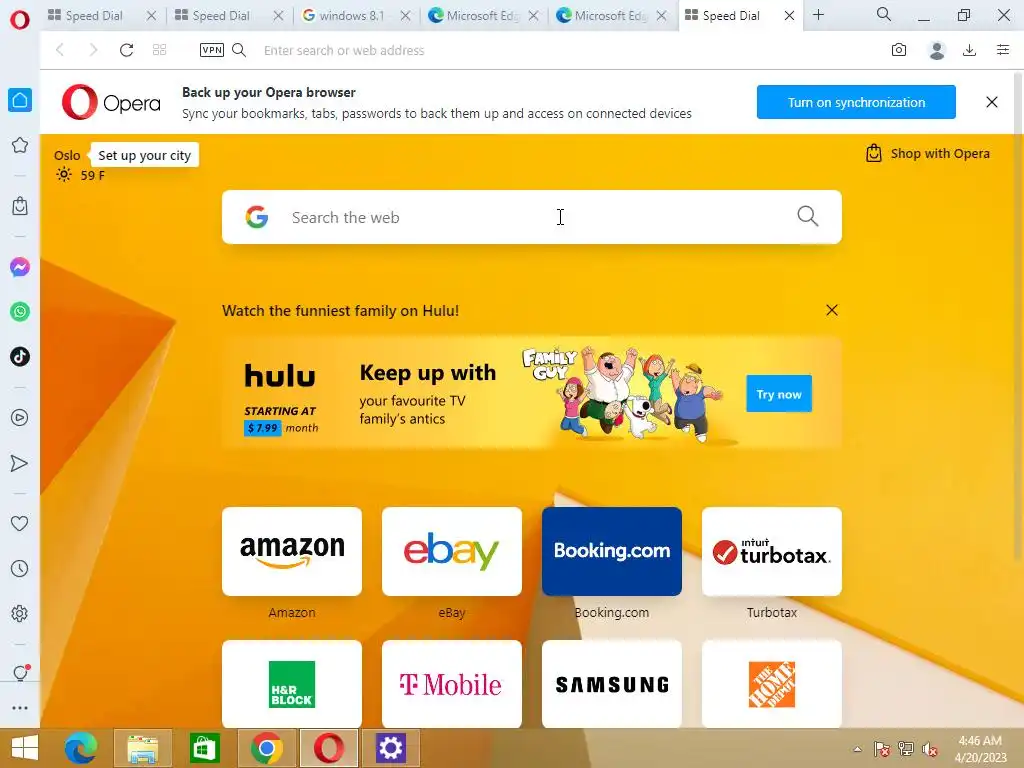Image resolution: width=1024 pixels, height=768 pixels.
Task: Open Bookmarks star in sidebar
Action: (x=20, y=145)
